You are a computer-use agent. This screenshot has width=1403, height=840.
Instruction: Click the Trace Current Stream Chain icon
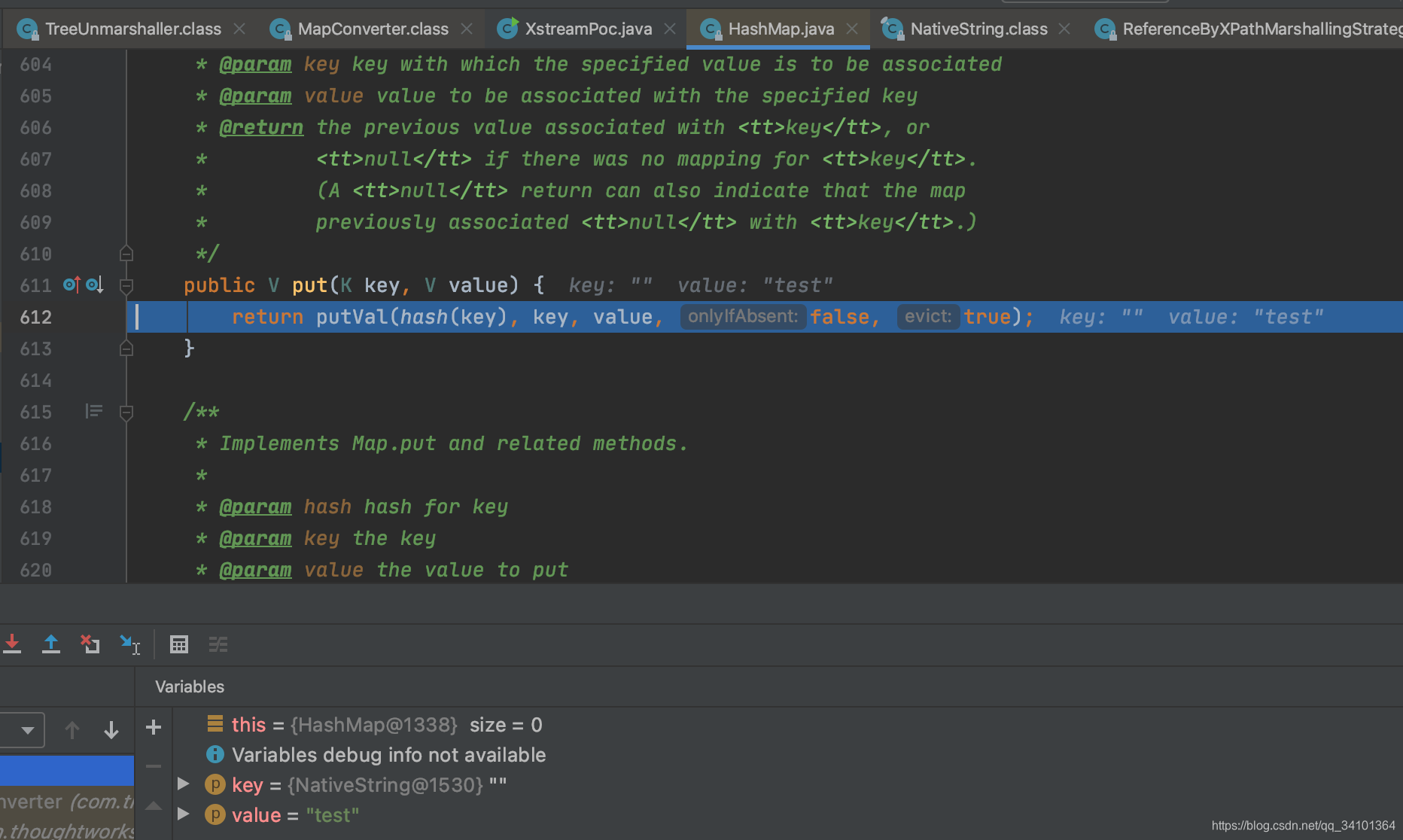(x=218, y=644)
